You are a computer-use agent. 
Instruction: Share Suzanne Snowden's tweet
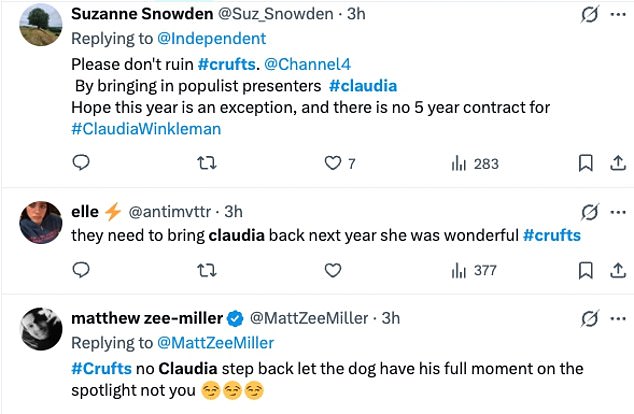618,163
